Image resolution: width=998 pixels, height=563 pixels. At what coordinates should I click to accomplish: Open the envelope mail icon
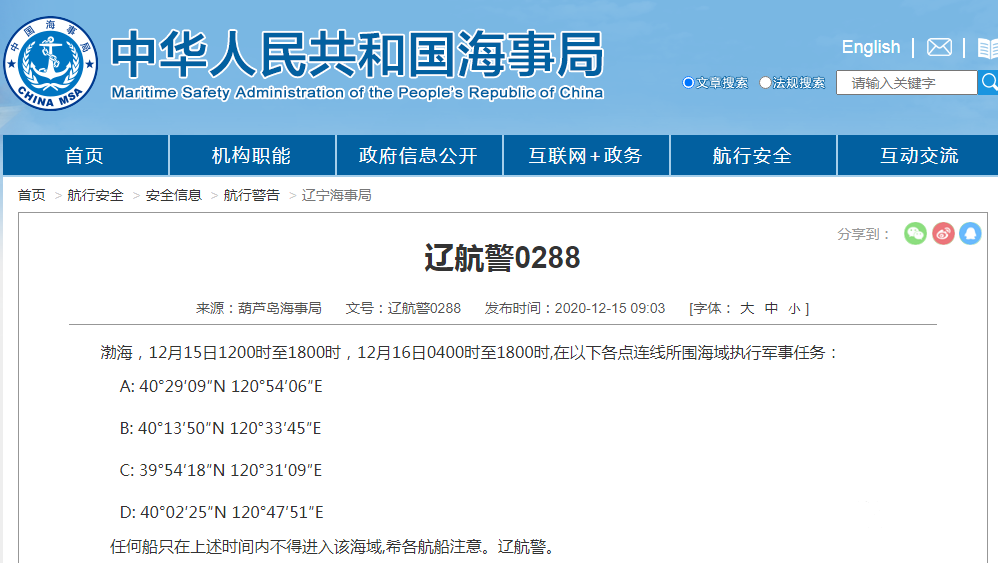click(x=939, y=47)
